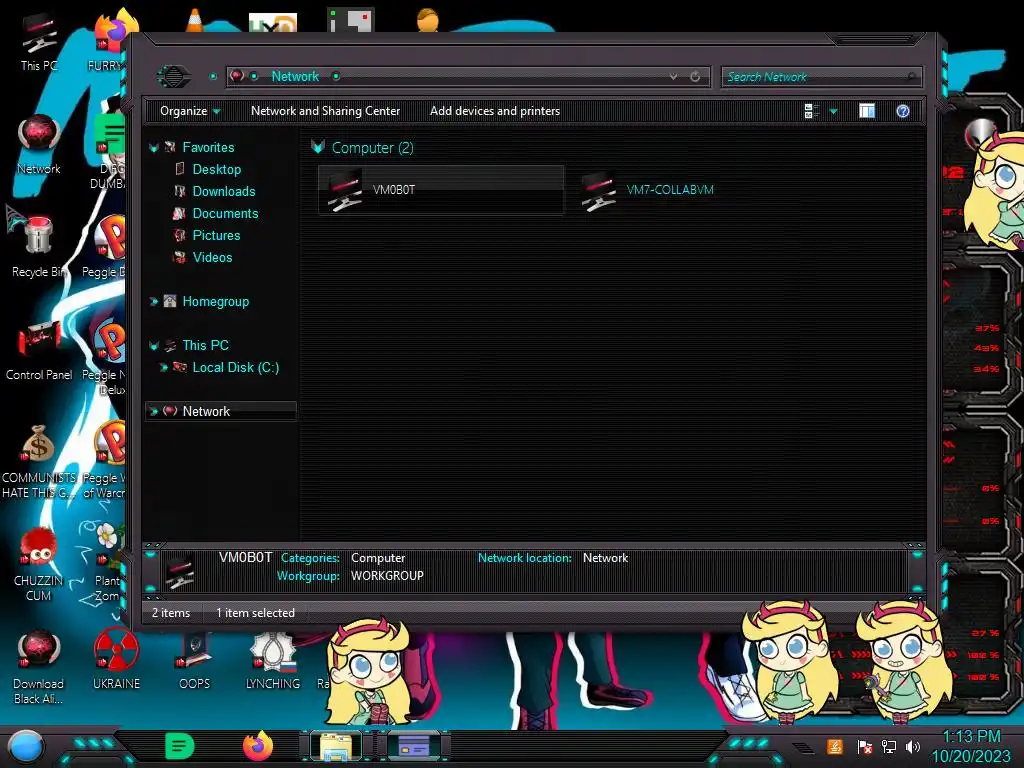Click the purple window app taskbar button
The height and width of the screenshot is (768, 1024).
click(x=414, y=746)
